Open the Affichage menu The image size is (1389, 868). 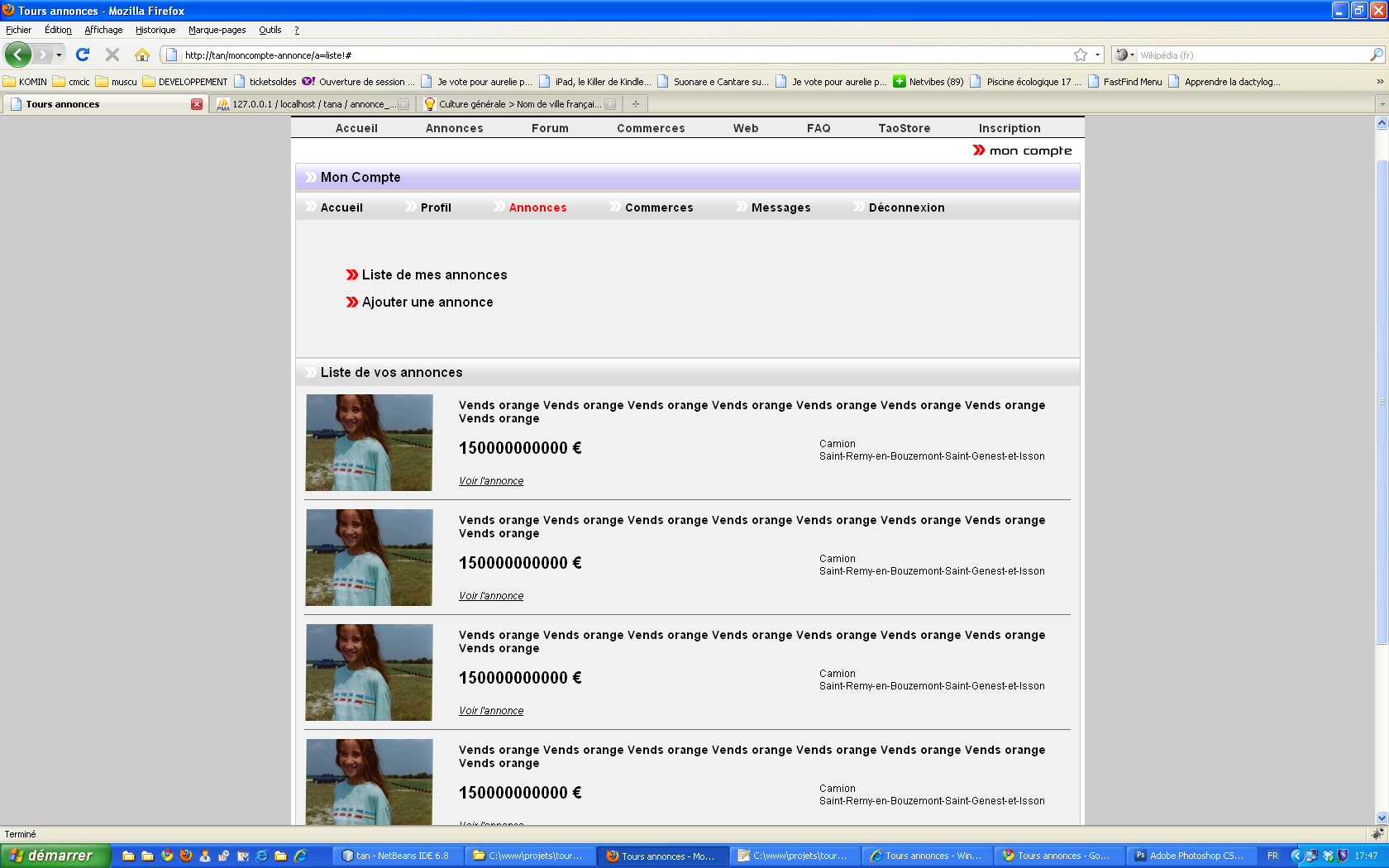click(103, 30)
